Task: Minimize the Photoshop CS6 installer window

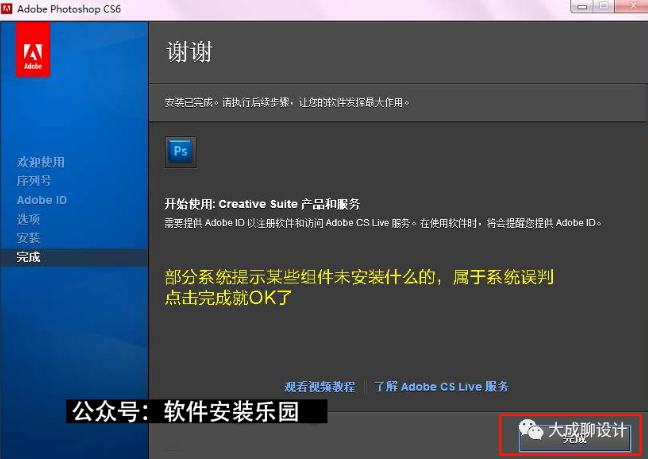Action: 580,7
